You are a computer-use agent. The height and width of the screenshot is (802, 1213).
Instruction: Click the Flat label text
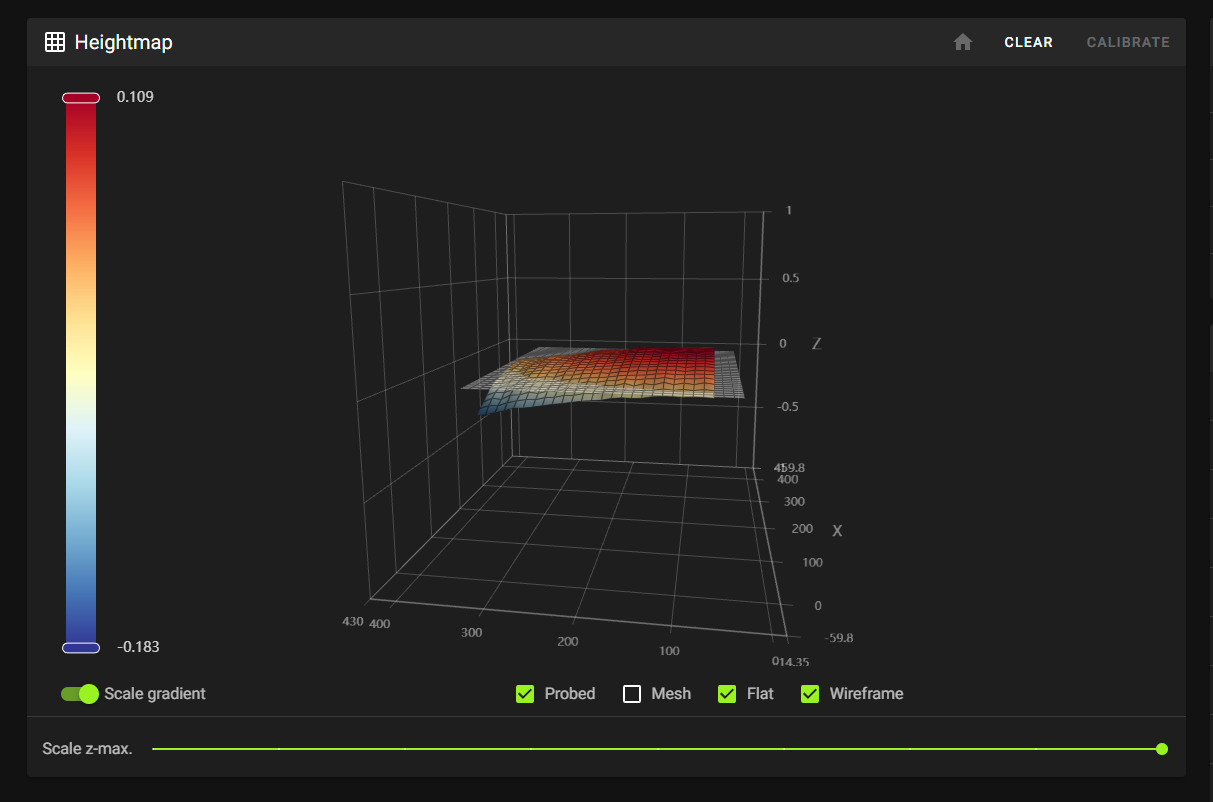point(760,694)
